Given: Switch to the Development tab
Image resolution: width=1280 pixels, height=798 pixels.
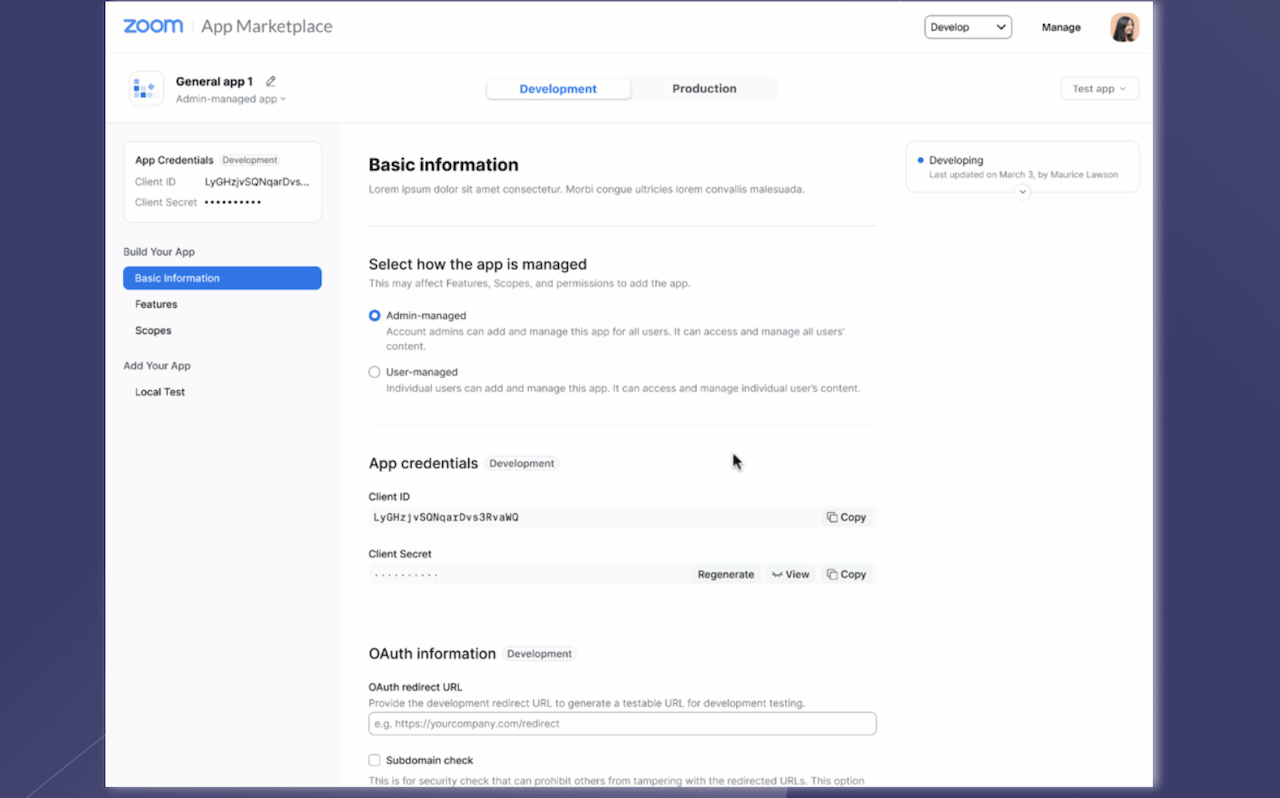Looking at the screenshot, I should 558,88.
